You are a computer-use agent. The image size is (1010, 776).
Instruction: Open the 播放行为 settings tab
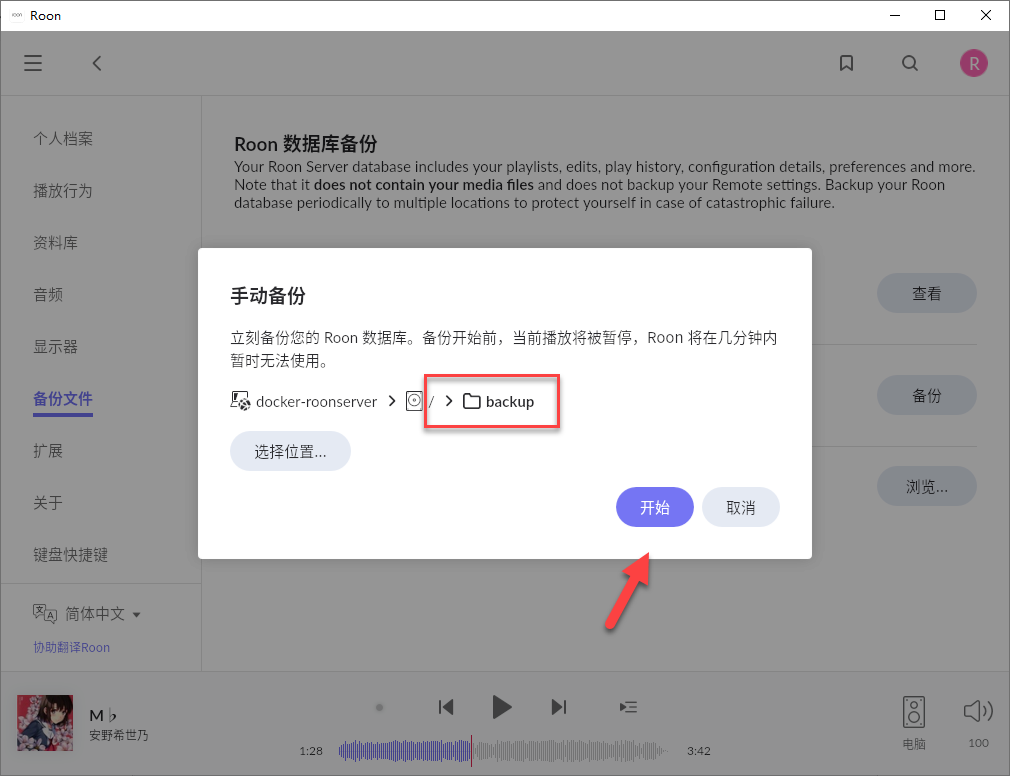63,191
